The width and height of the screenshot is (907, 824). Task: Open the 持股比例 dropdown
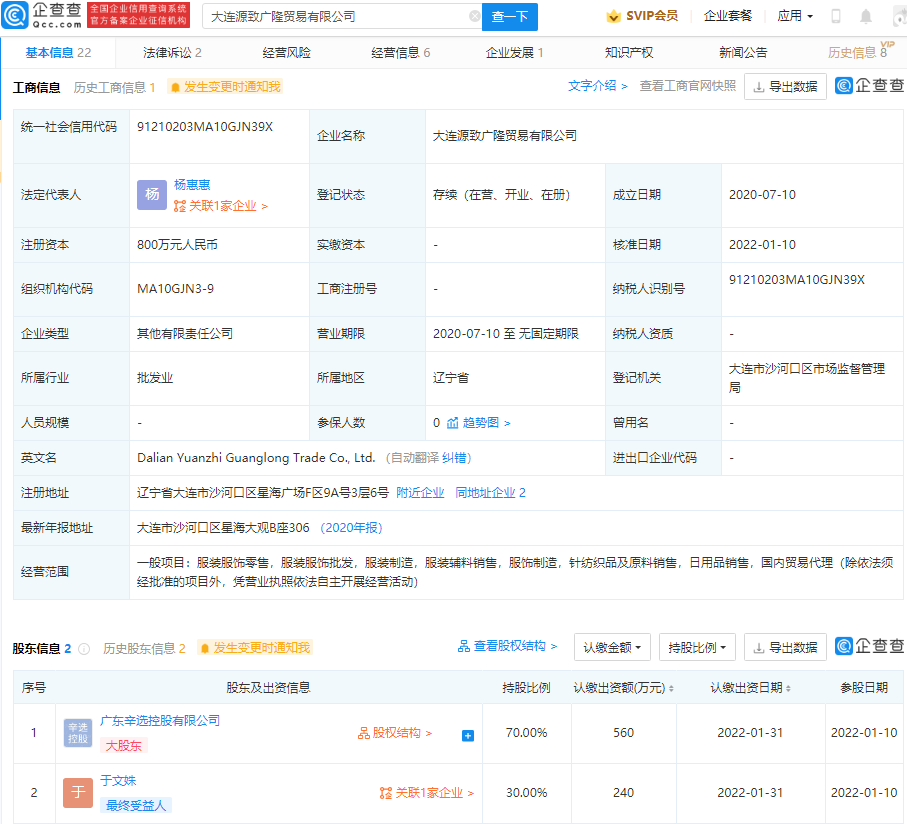697,647
